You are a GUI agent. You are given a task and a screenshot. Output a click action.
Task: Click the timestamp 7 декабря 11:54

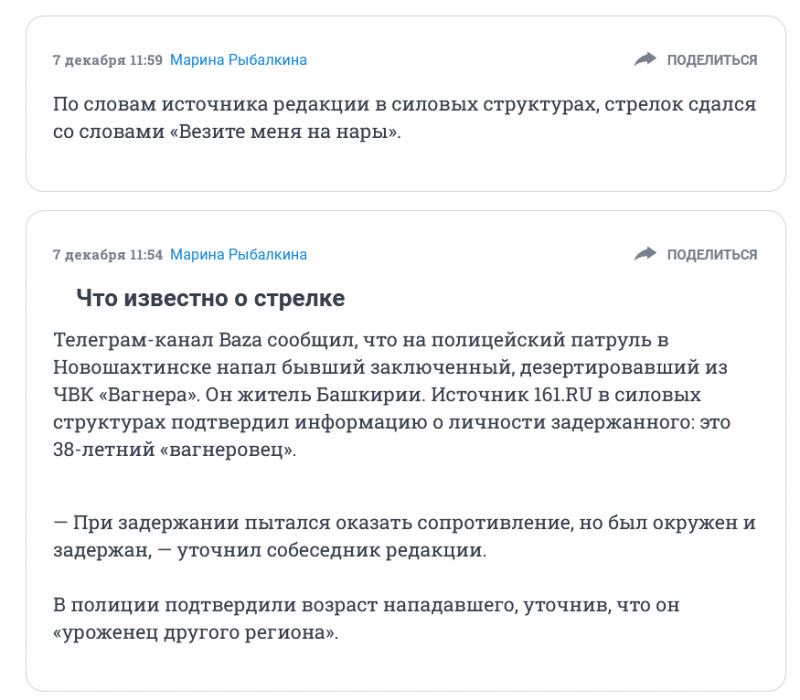point(107,254)
